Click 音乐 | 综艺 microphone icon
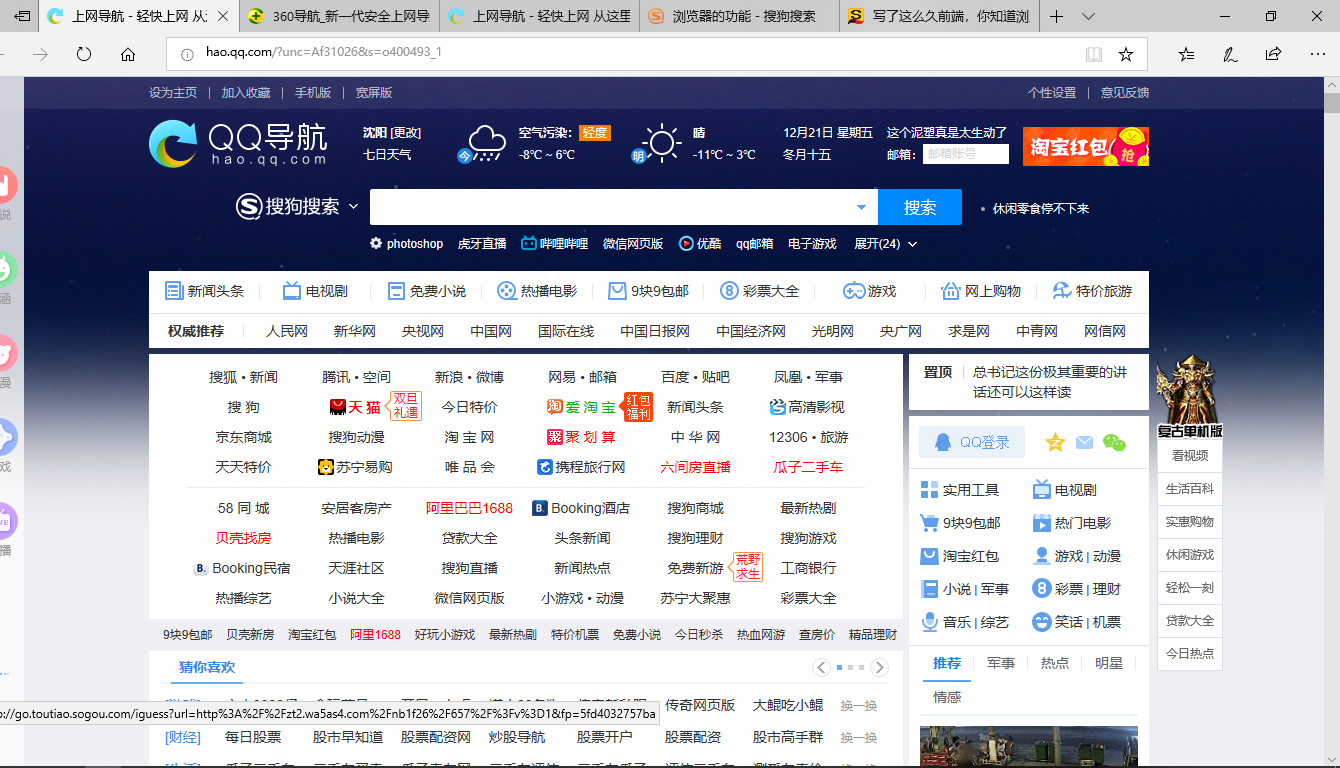1340x768 pixels. coord(930,622)
